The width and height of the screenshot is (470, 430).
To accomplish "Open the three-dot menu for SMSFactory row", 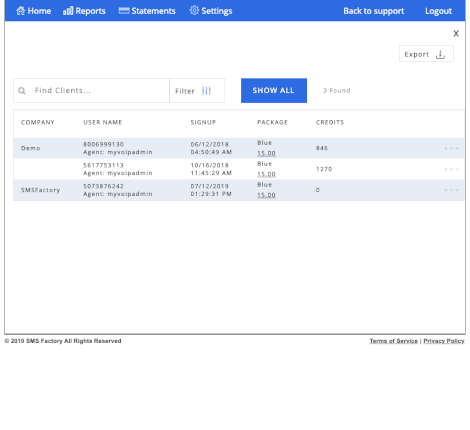I will coord(452,190).
